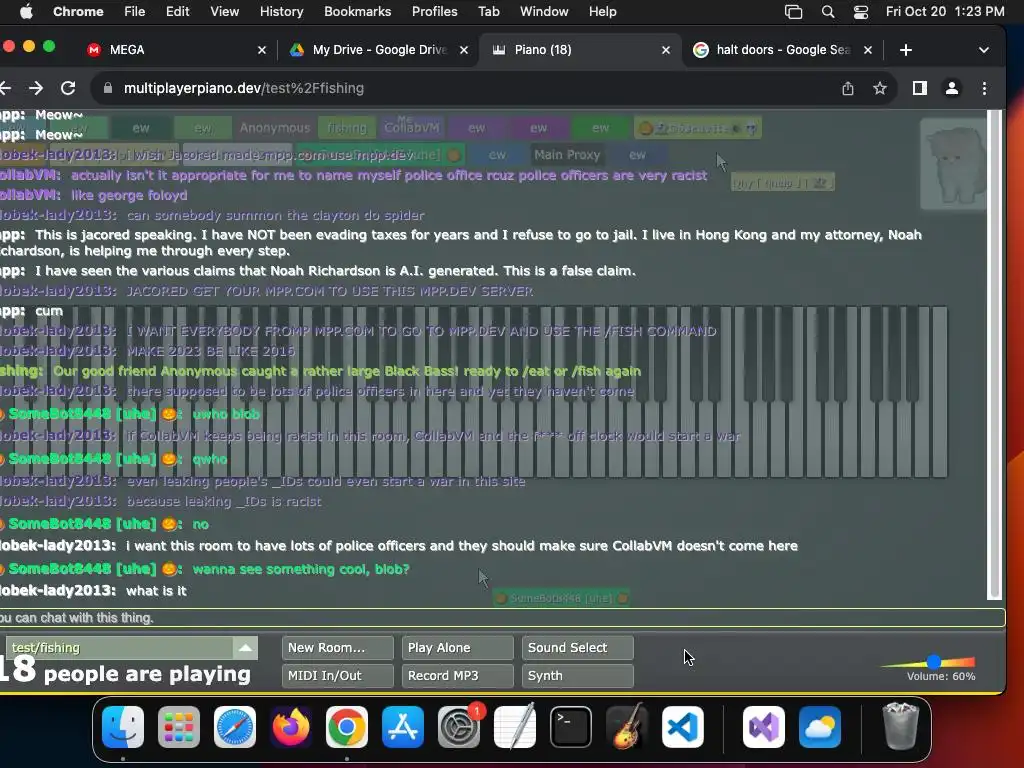Launch Safari from the dock

pyautogui.click(x=235, y=727)
